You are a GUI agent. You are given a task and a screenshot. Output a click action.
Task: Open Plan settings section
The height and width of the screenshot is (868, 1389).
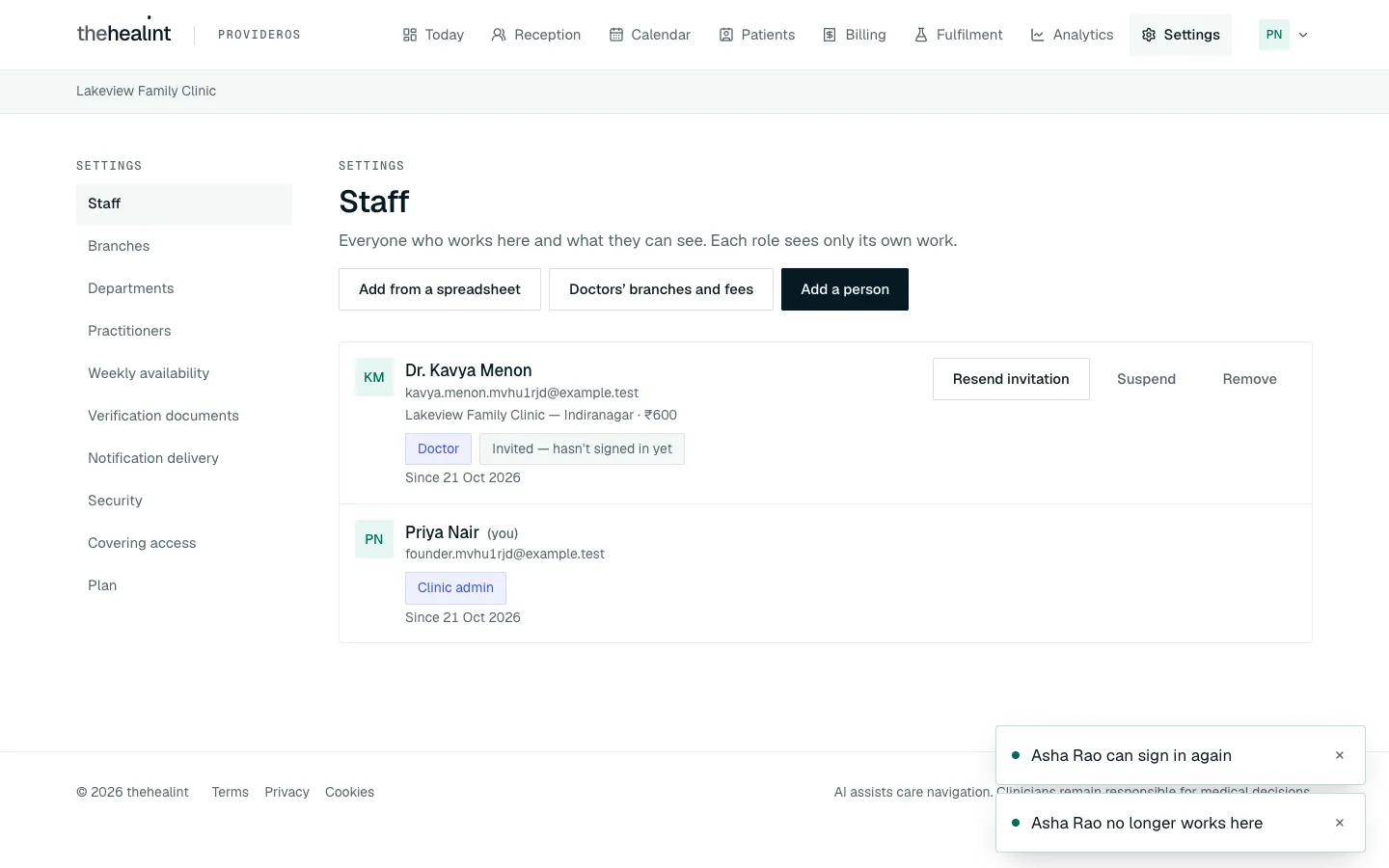coord(184,585)
